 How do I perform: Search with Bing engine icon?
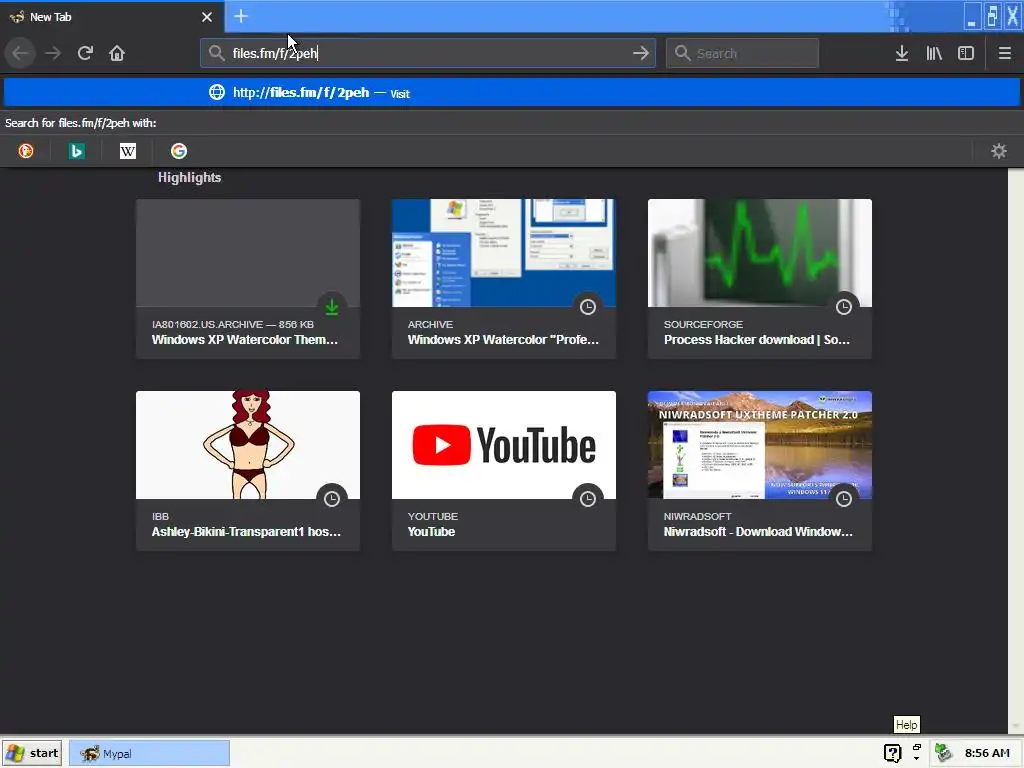[x=77, y=151]
